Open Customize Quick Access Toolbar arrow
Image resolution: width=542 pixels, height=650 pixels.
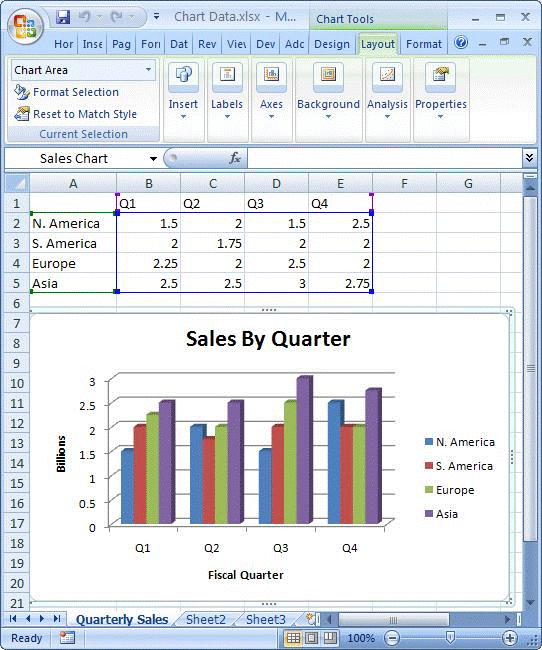tap(156, 17)
